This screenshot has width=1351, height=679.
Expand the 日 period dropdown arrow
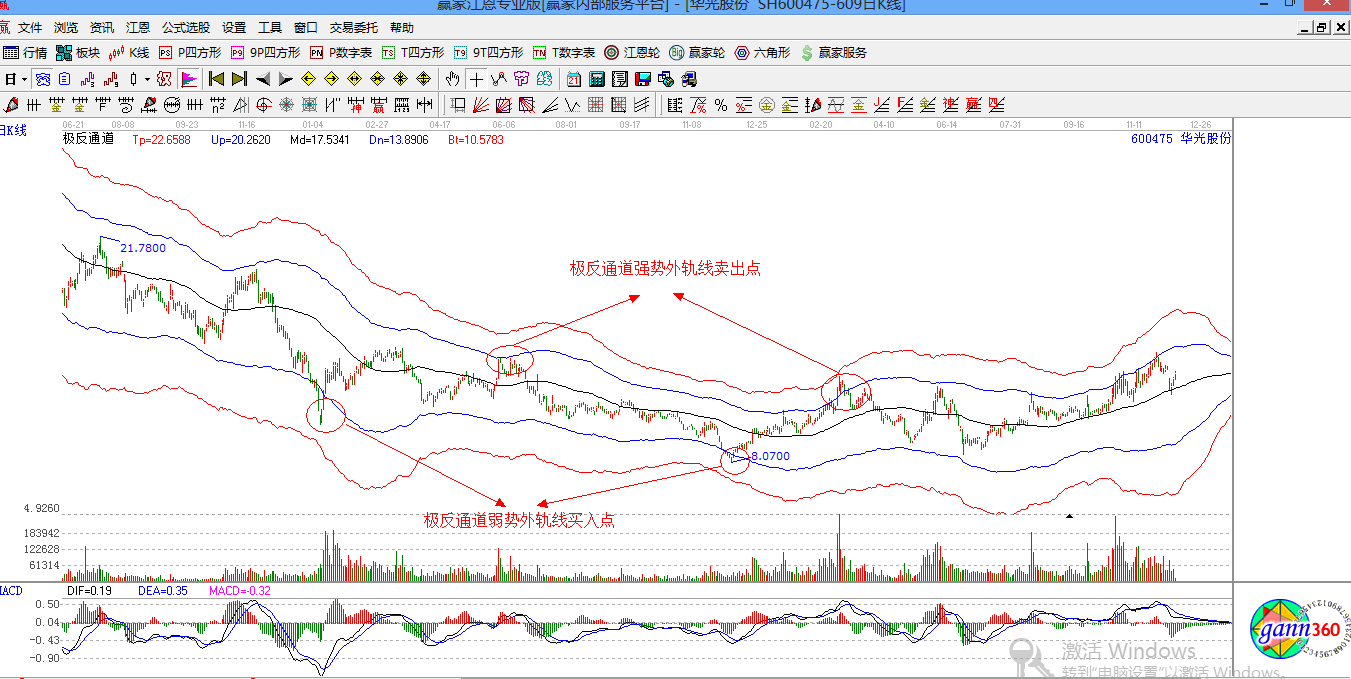coord(24,79)
